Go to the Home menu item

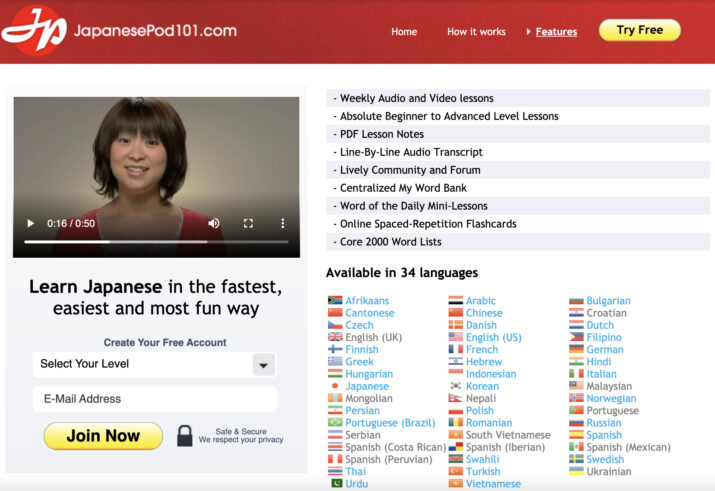coord(404,32)
